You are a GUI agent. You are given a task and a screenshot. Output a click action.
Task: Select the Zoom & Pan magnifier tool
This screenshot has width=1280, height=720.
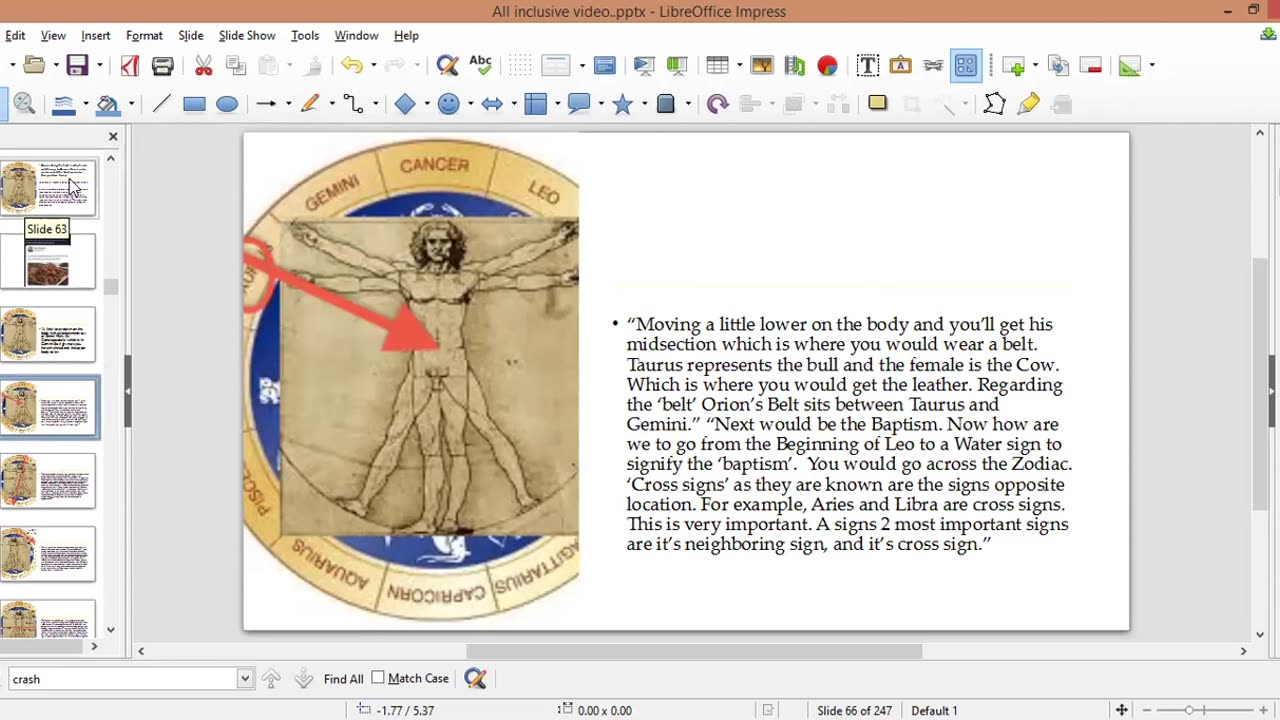(25, 104)
